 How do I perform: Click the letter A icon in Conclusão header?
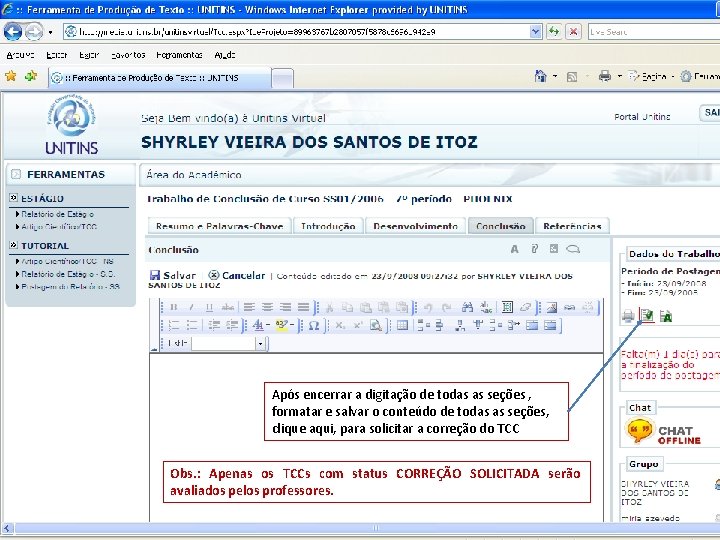point(514,249)
